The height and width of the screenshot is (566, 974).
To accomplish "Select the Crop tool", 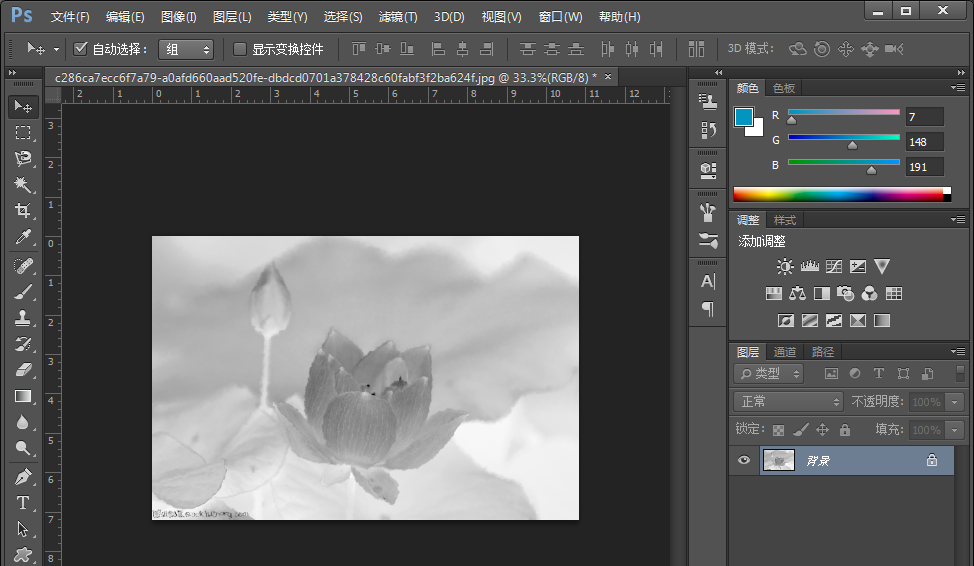I will click(23, 211).
